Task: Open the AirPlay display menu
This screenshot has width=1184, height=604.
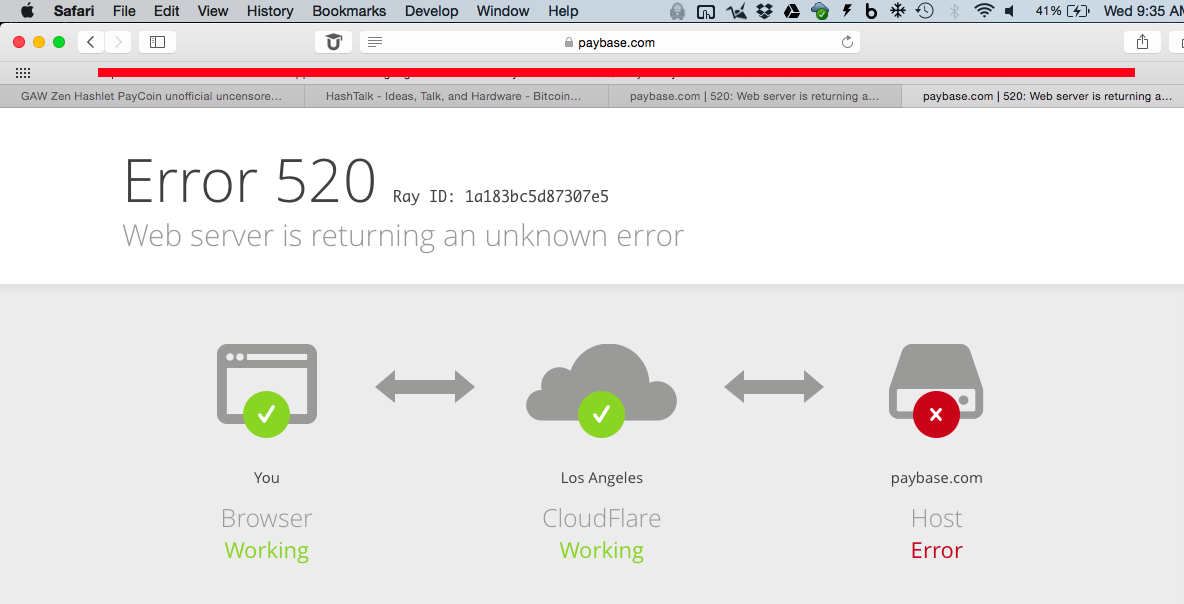Action: [x=705, y=11]
